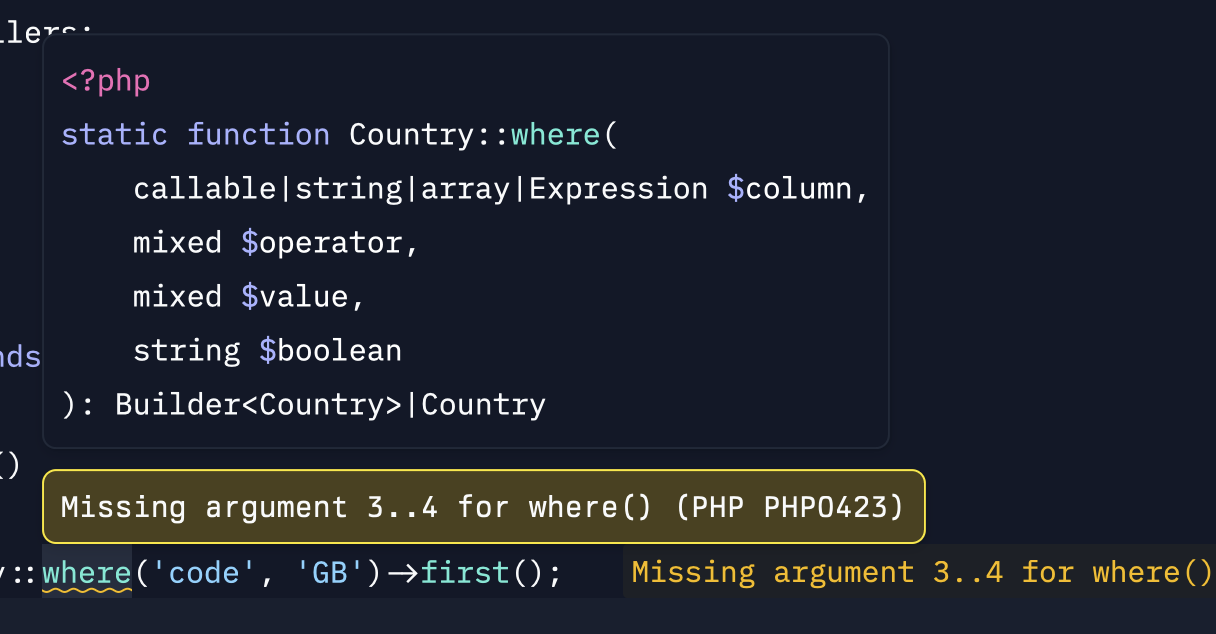Click the yellow Missing argument diagnostic tooltip
Viewport: 1216px width, 634px height.
pyautogui.click(x=483, y=507)
